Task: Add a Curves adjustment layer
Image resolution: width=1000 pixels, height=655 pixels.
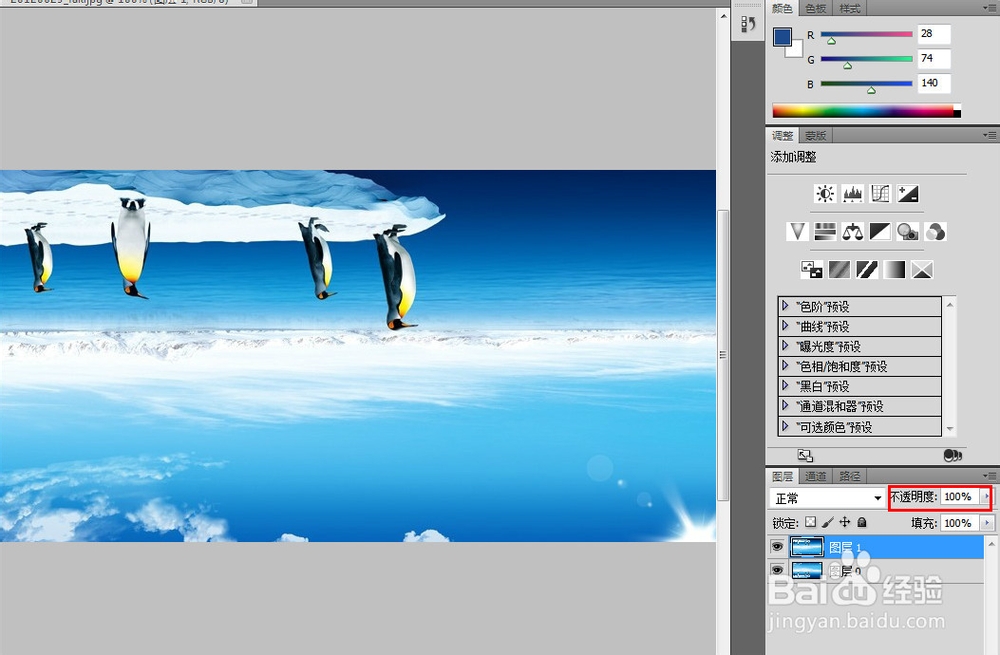Action: [x=880, y=193]
